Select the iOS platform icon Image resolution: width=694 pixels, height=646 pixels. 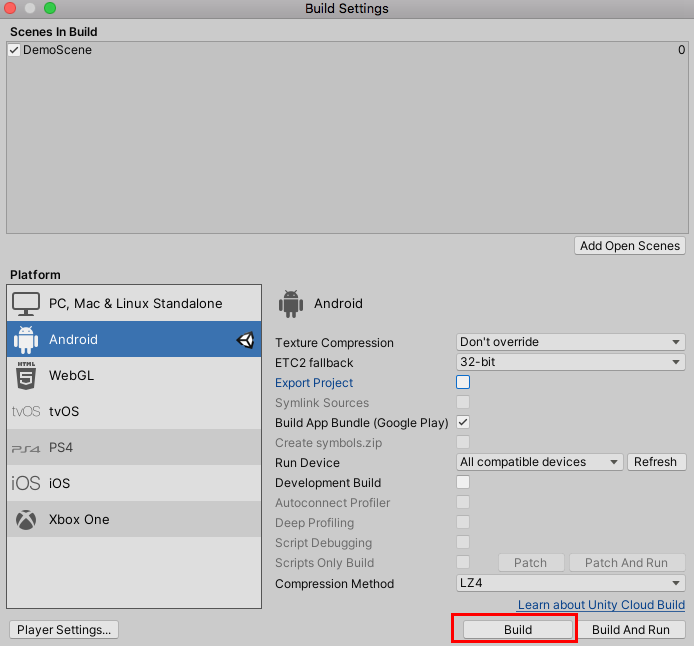pos(26,483)
